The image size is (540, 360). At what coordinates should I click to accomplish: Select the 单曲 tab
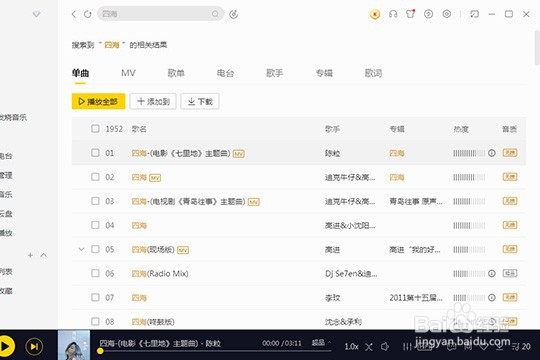click(80, 73)
